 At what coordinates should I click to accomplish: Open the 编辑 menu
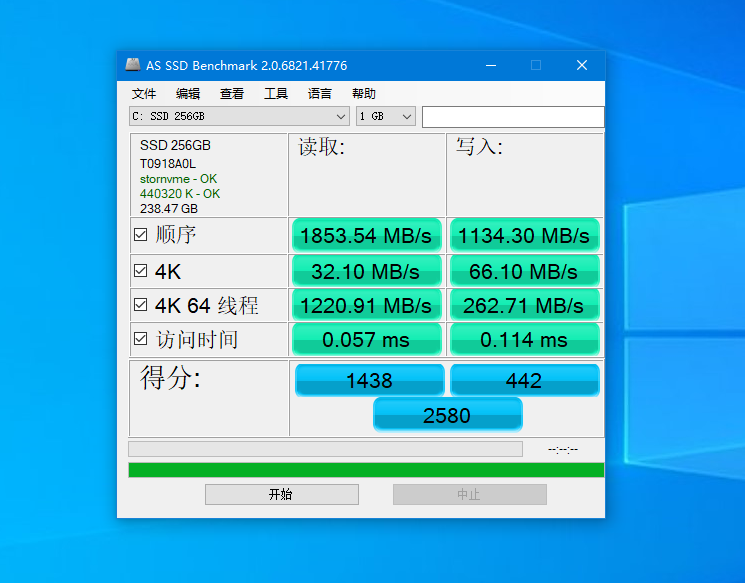tap(188, 94)
